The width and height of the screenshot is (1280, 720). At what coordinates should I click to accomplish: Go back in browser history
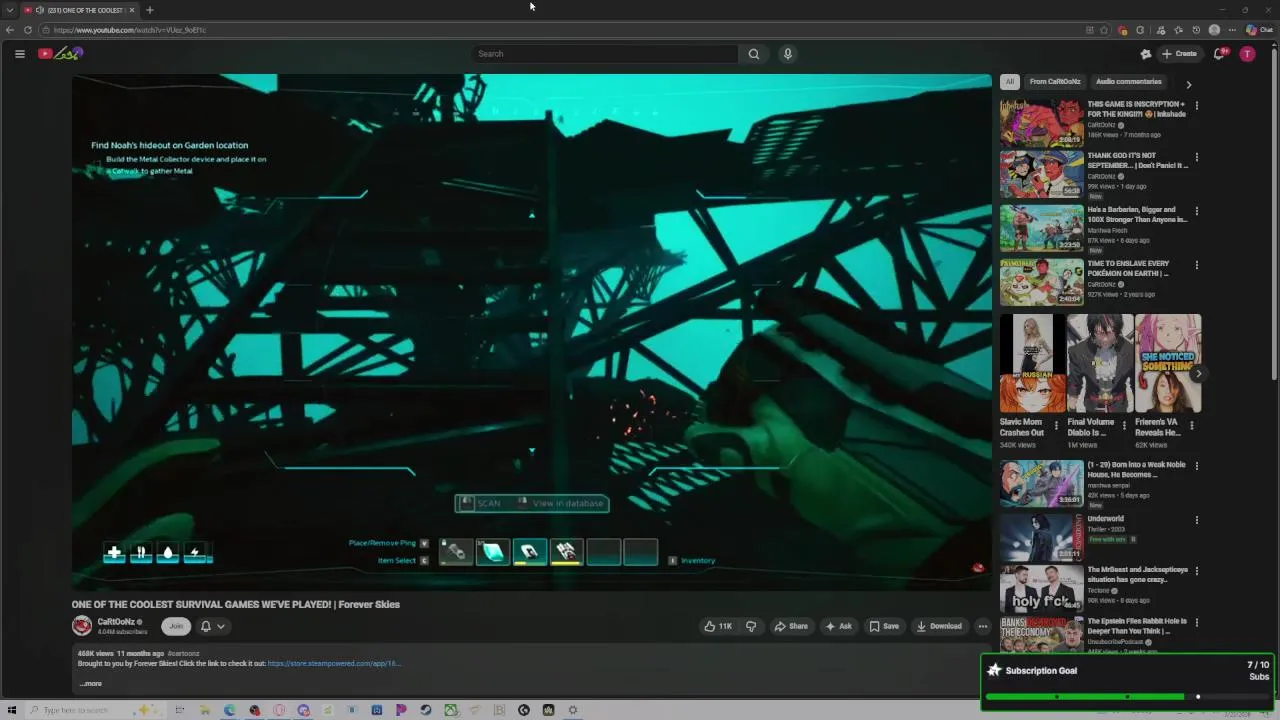click(10, 30)
